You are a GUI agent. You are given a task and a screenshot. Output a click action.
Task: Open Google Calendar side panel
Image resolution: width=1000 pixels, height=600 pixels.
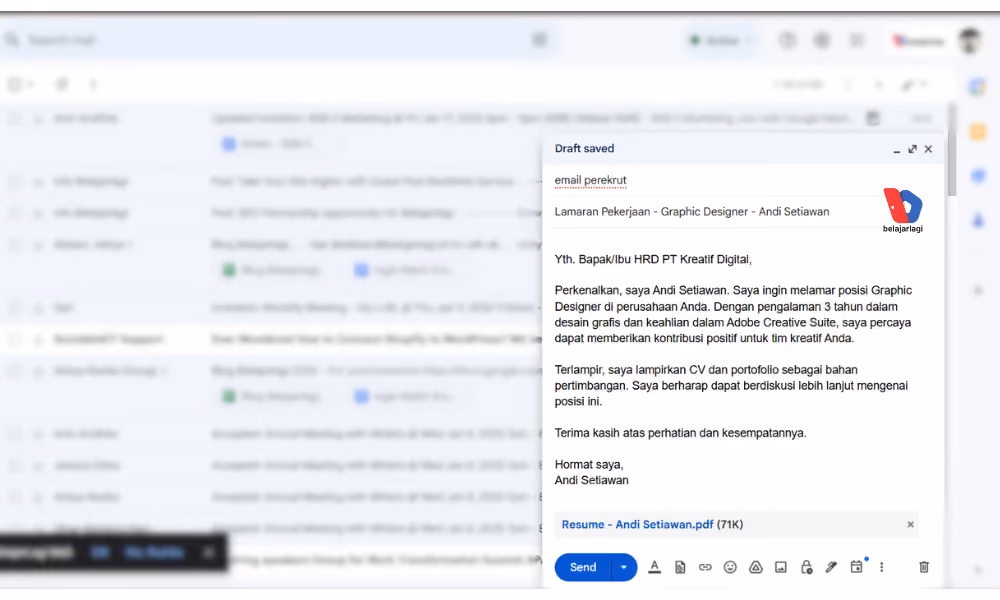click(978, 87)
